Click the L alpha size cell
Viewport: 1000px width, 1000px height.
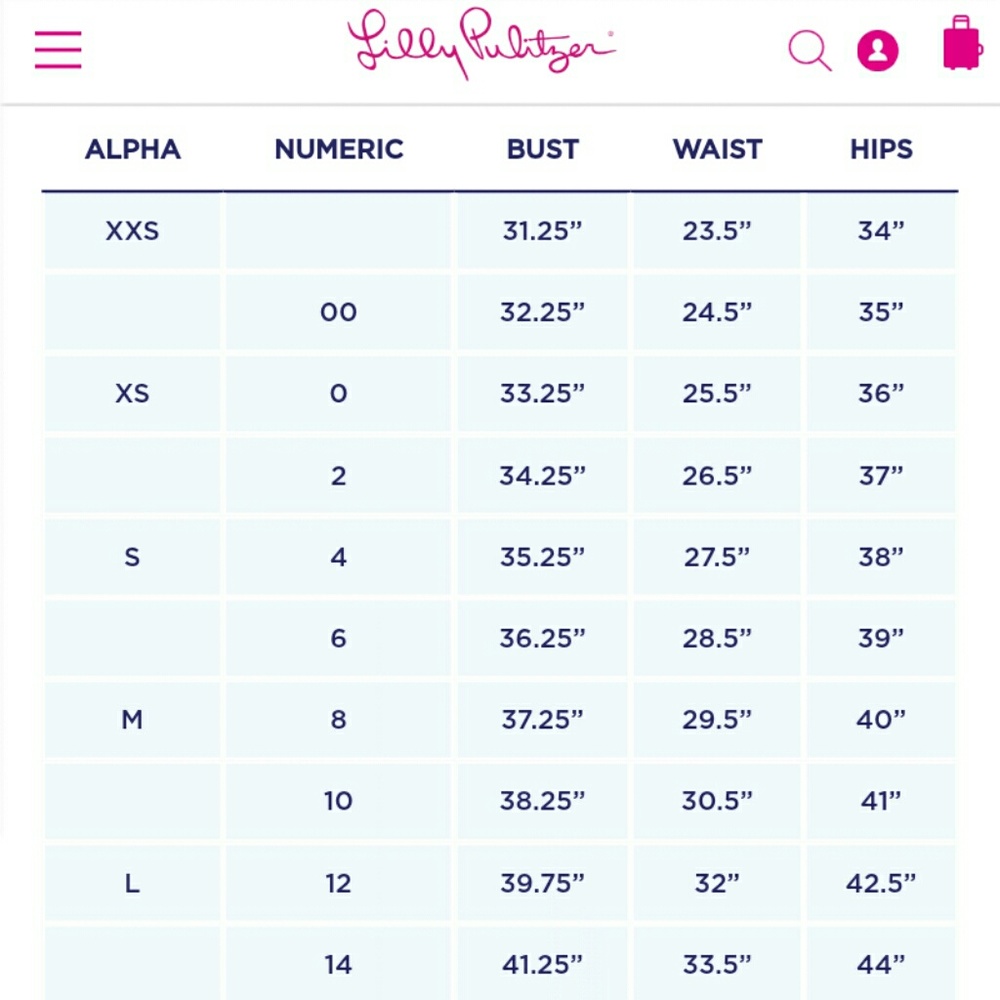(133, 883)
